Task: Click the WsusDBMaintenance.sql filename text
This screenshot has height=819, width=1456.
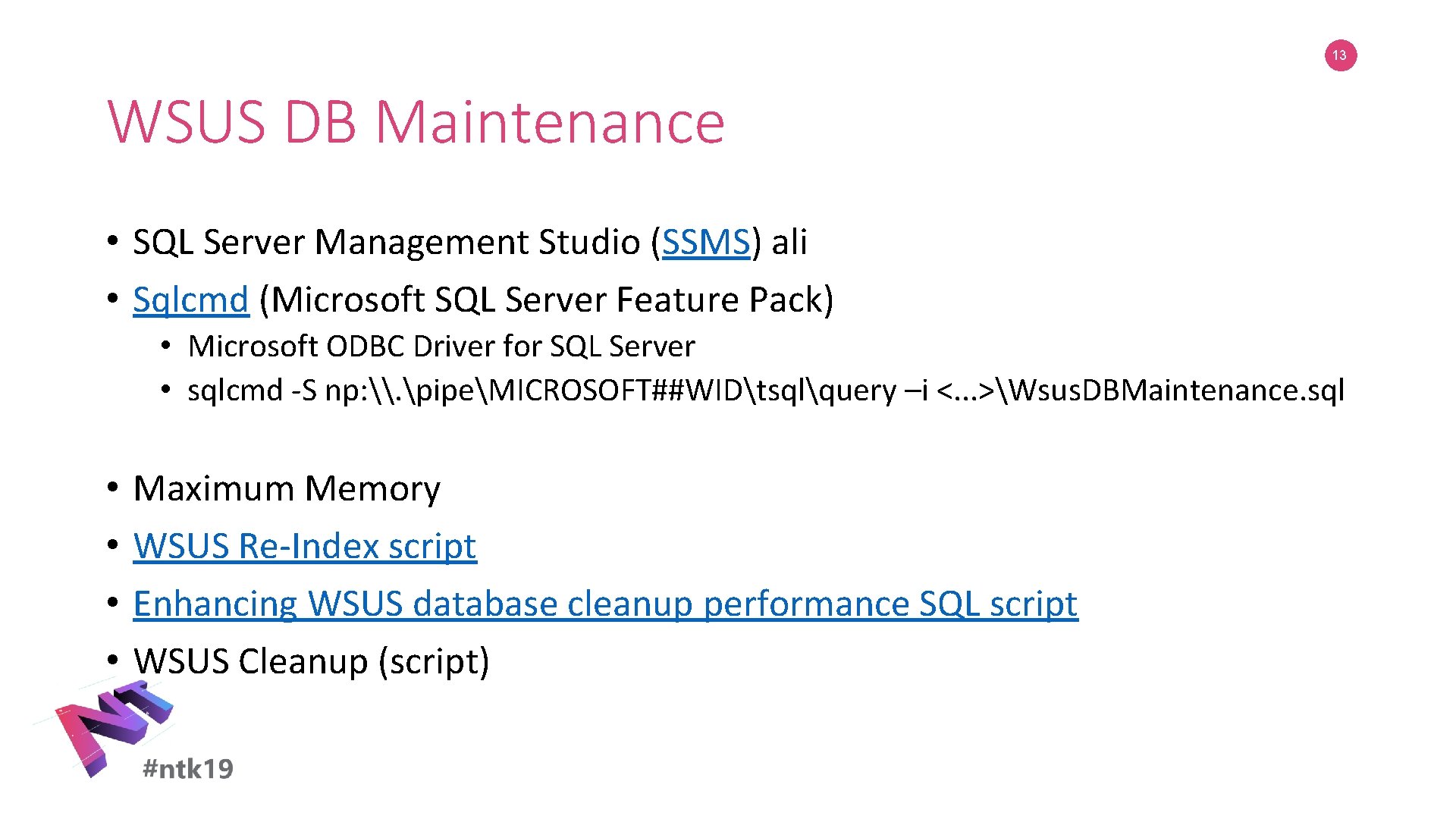Action: (x=1177, y=391)
